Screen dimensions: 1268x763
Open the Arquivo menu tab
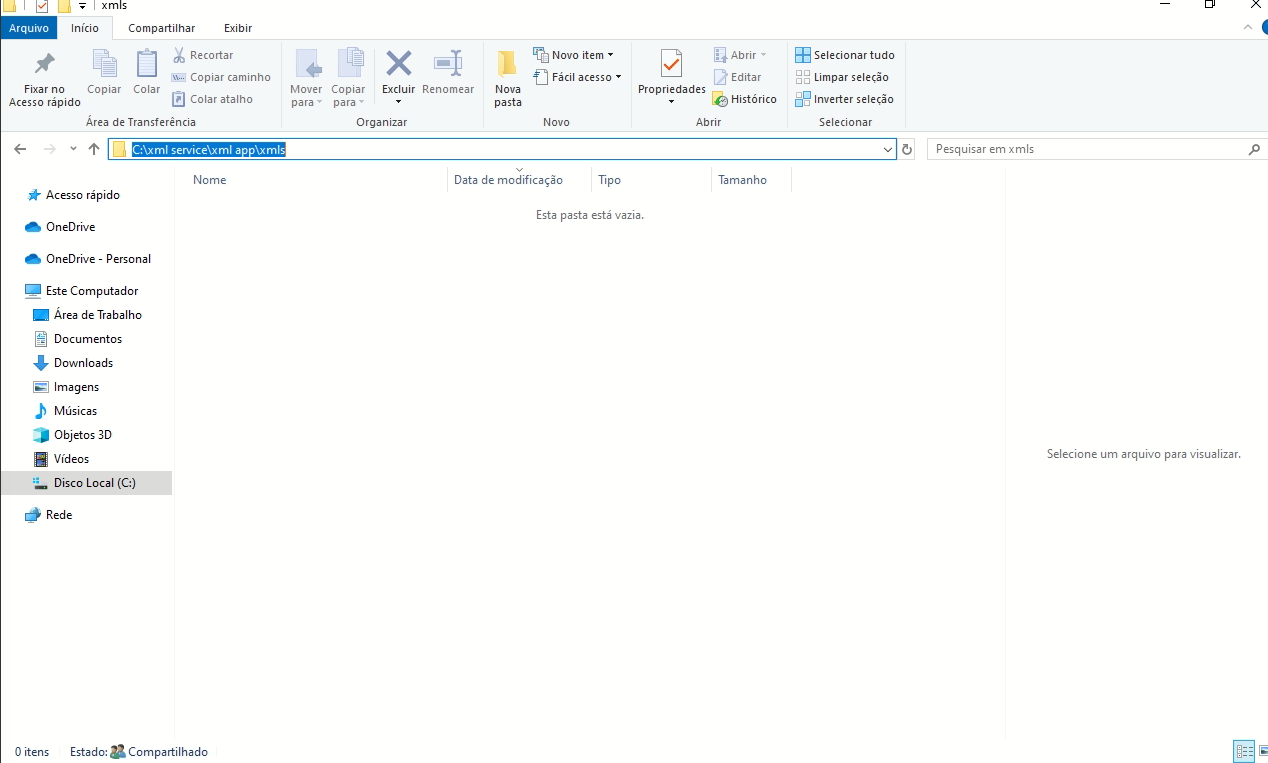click(28, 28)
